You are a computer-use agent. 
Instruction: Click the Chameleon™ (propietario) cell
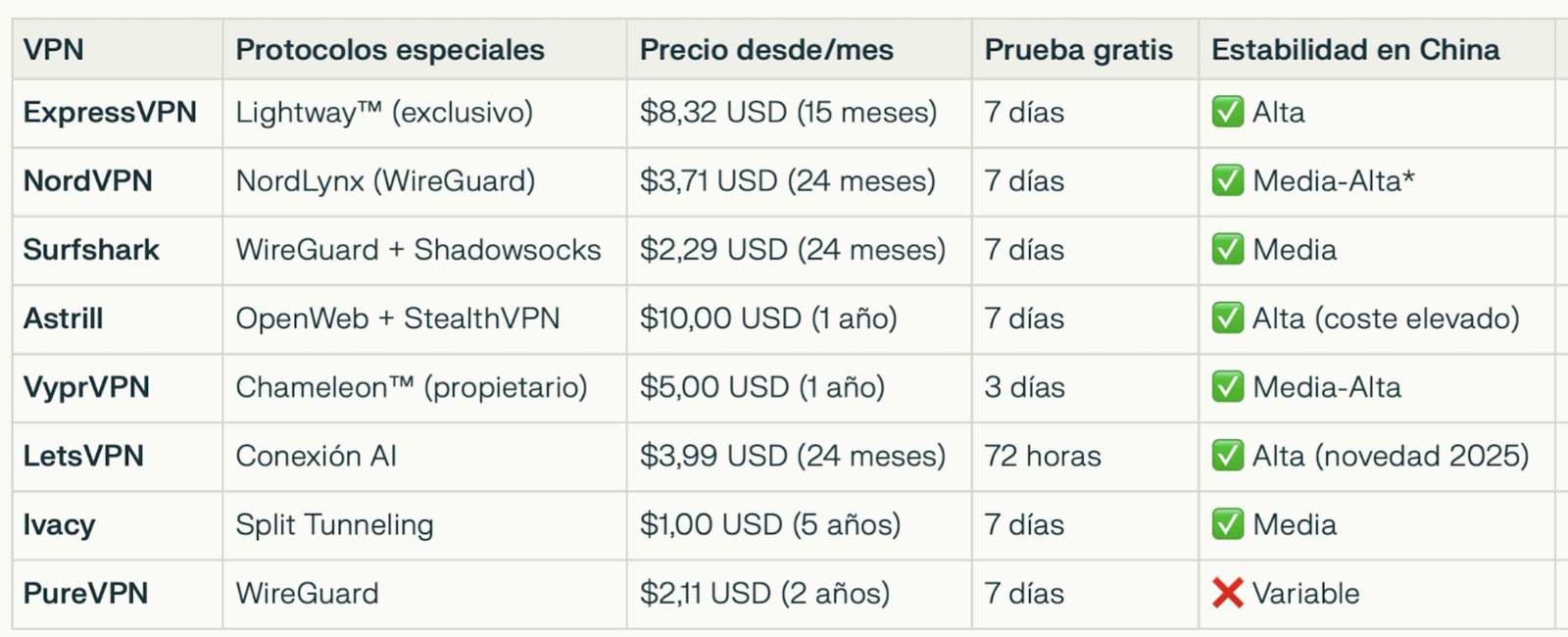pos(411,387)
